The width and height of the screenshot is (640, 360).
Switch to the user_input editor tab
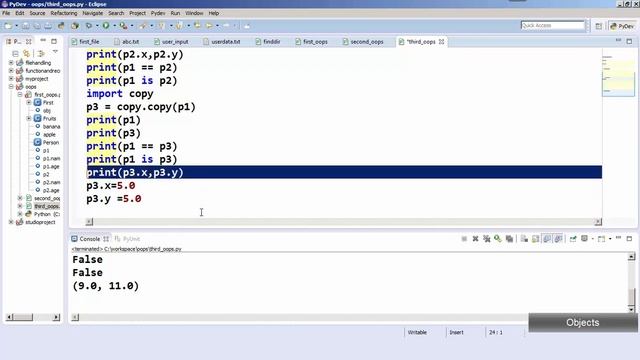click(171, 42)
